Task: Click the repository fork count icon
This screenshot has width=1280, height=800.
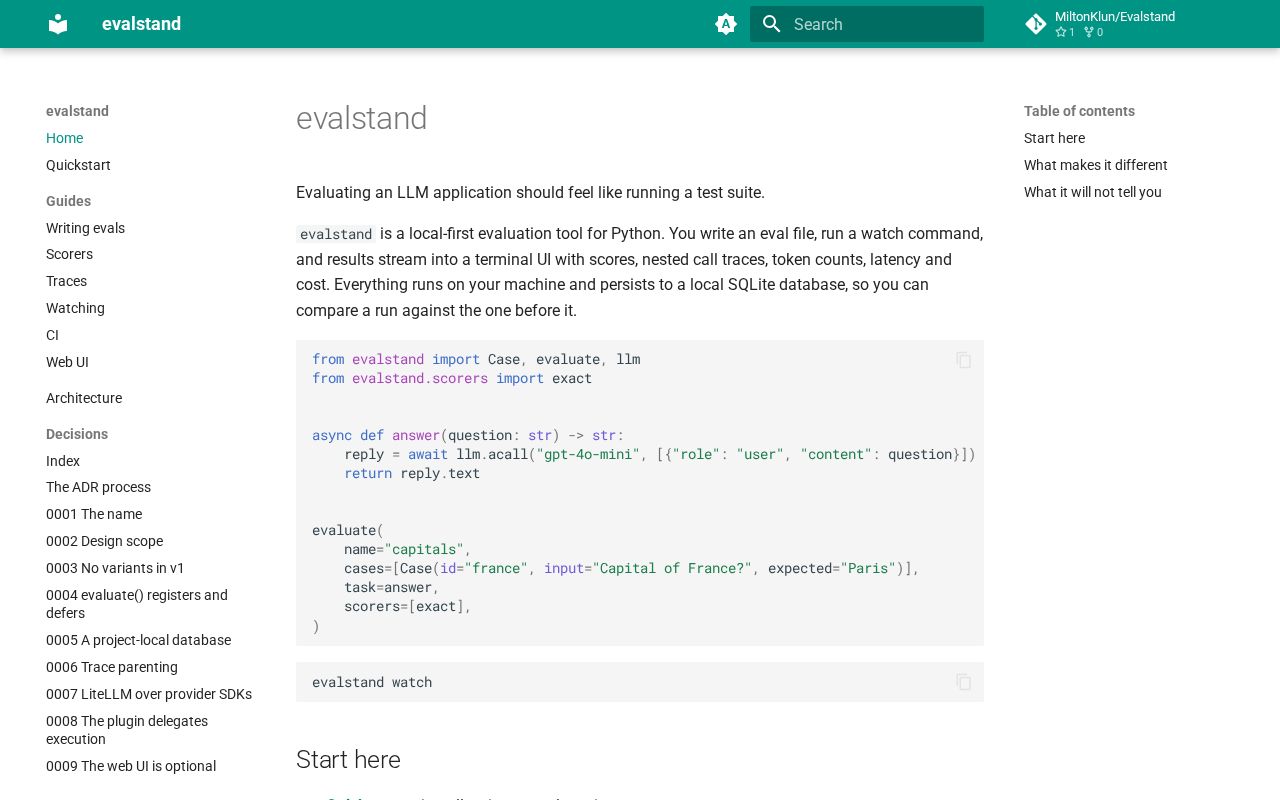Action: coord(1089,32)
